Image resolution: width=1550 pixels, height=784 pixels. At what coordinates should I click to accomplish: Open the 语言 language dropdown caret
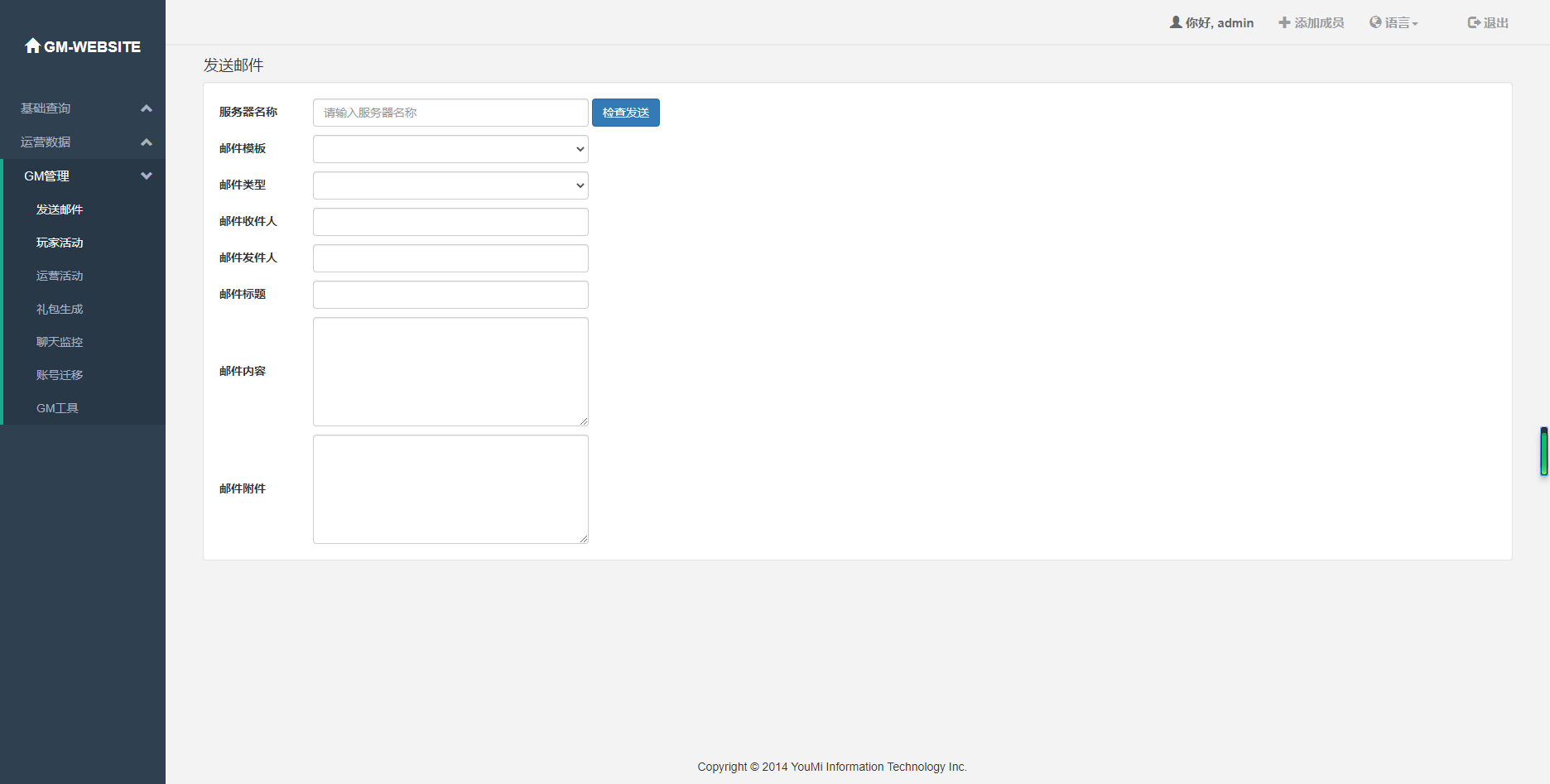[1415, 24]
